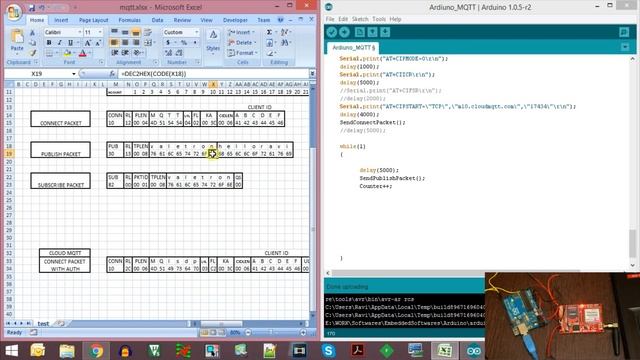Switch to Normal view in status bar

tap(204, 333)
